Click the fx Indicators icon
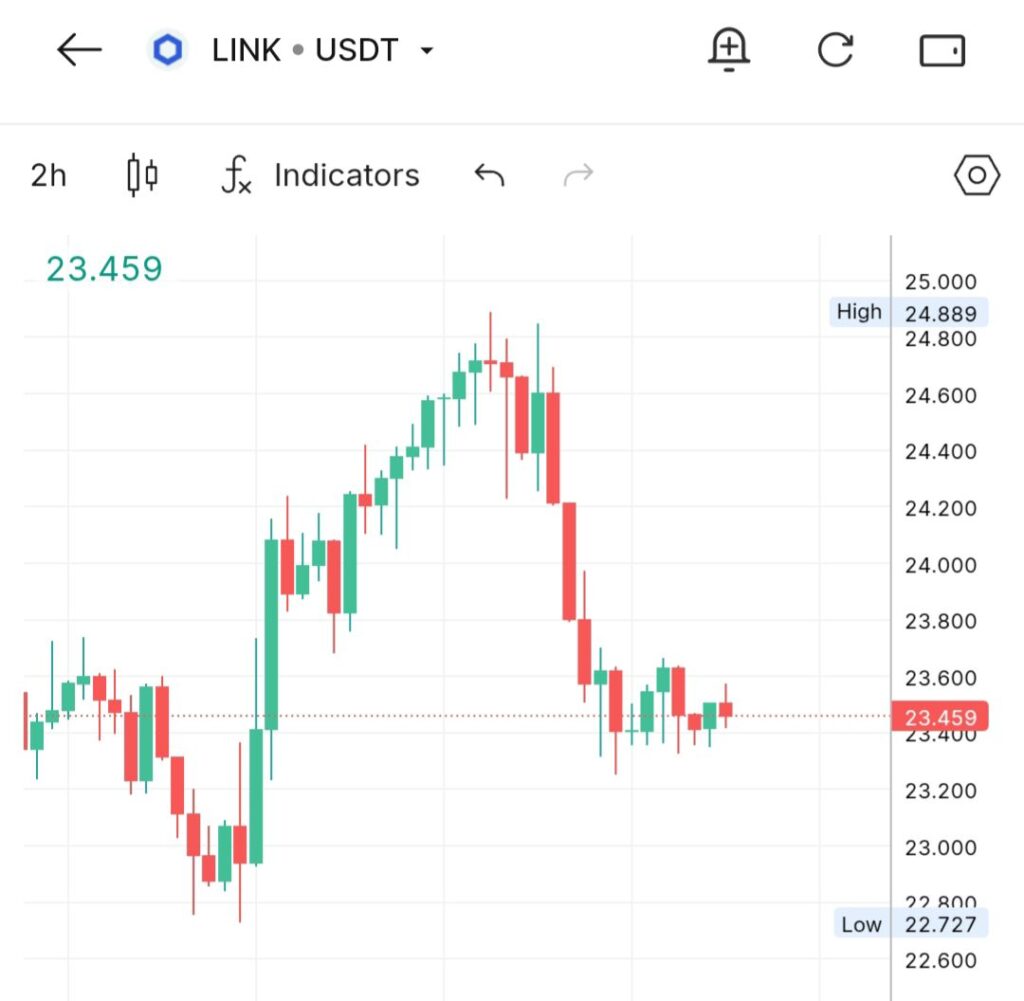Image resolution: width=1024 pixels, height=1001 pixels. [x=236, y=176]
